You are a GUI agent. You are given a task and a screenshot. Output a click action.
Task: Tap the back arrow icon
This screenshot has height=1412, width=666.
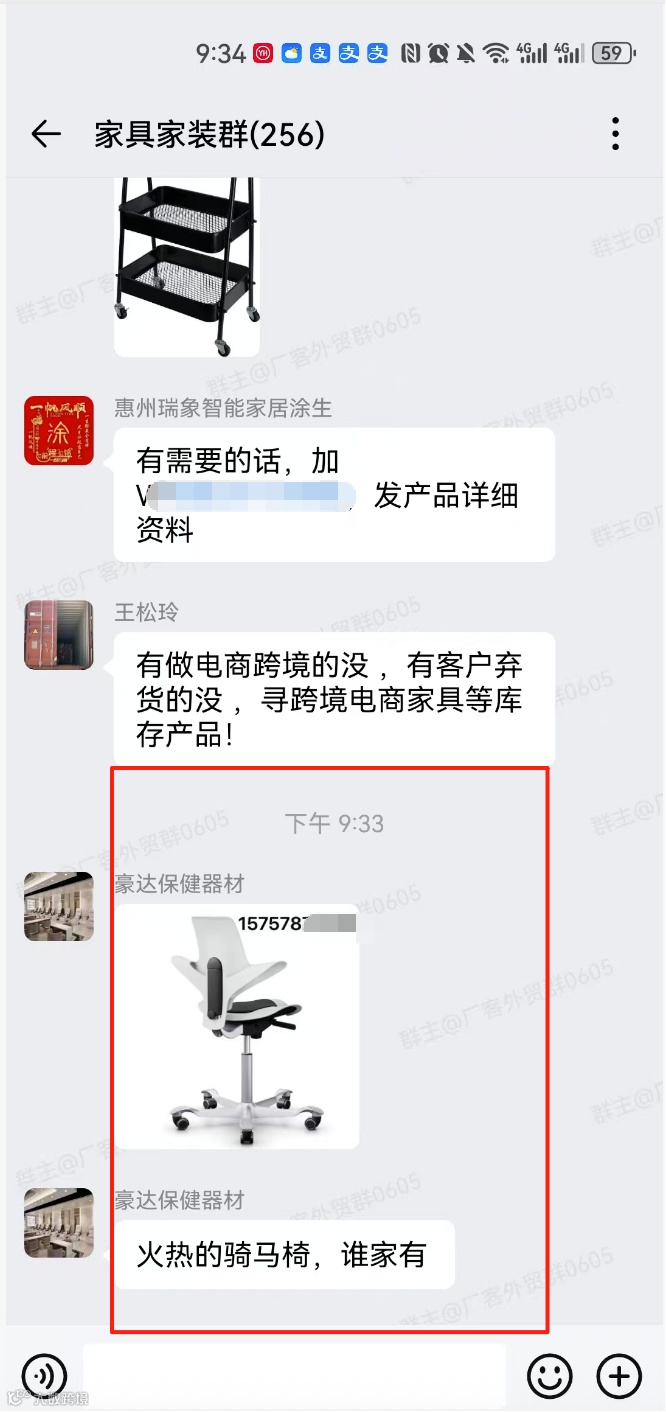46,134
